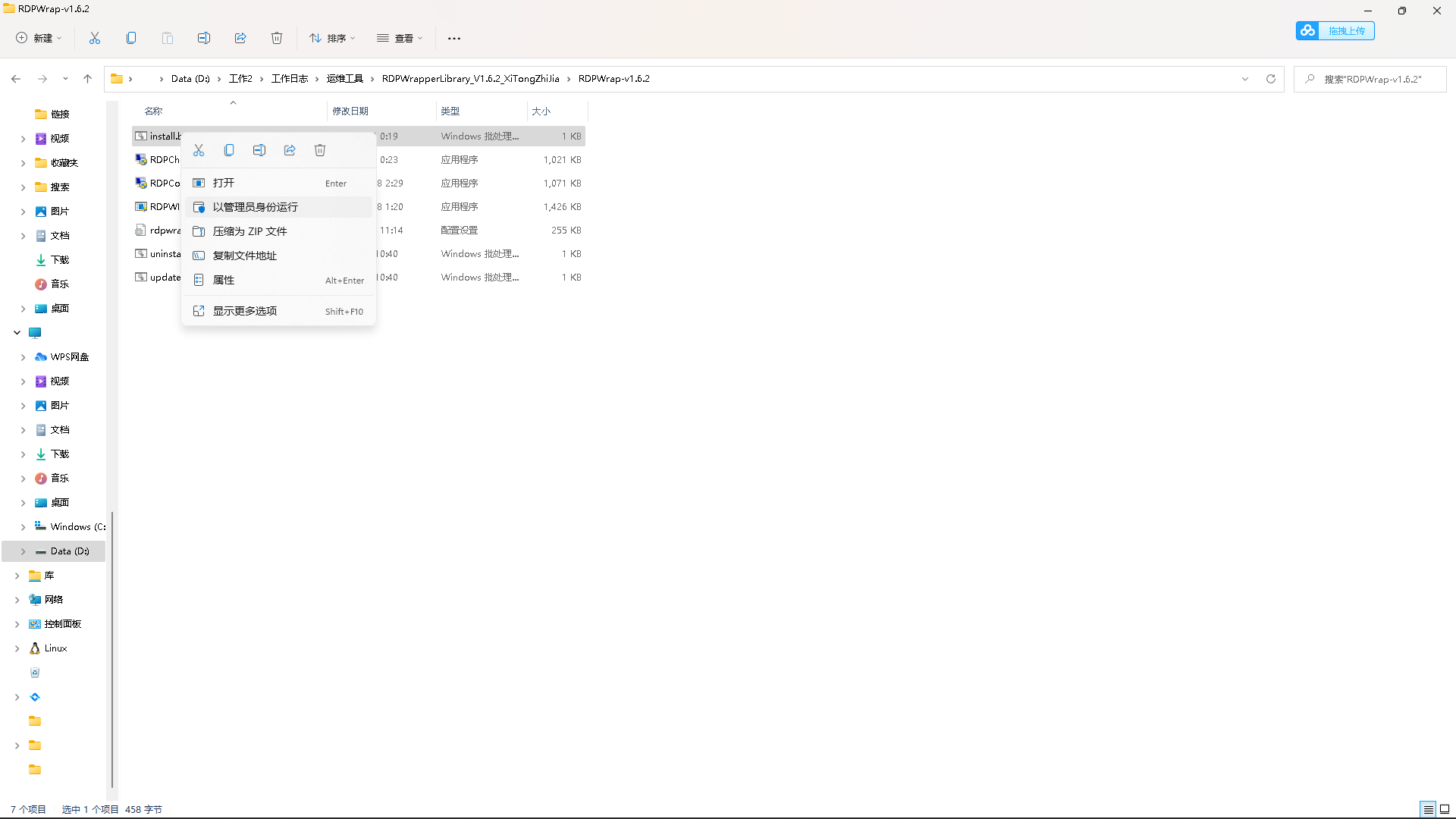Choose 显示更多选项 in the context menu

(278, 311)
